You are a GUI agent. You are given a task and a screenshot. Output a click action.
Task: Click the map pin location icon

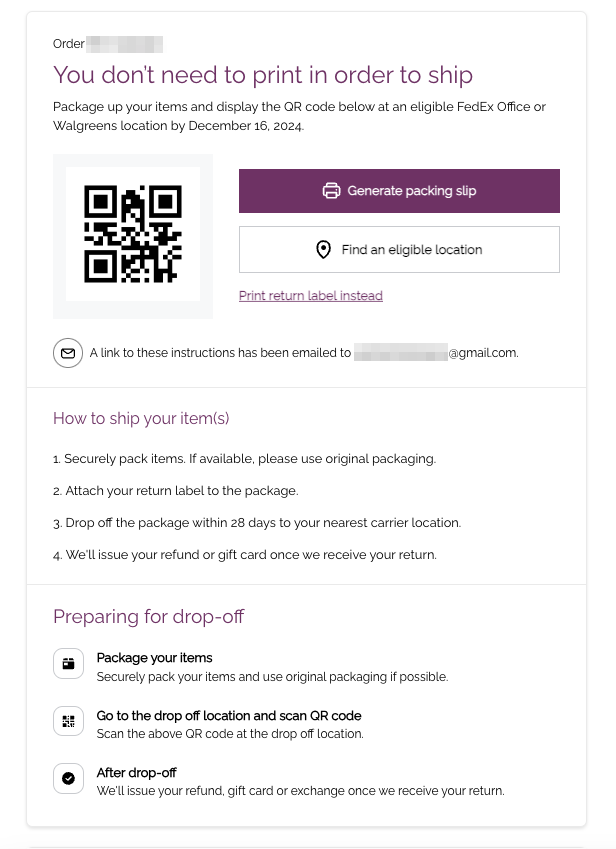pyautogui.click(x=323, y=250)
